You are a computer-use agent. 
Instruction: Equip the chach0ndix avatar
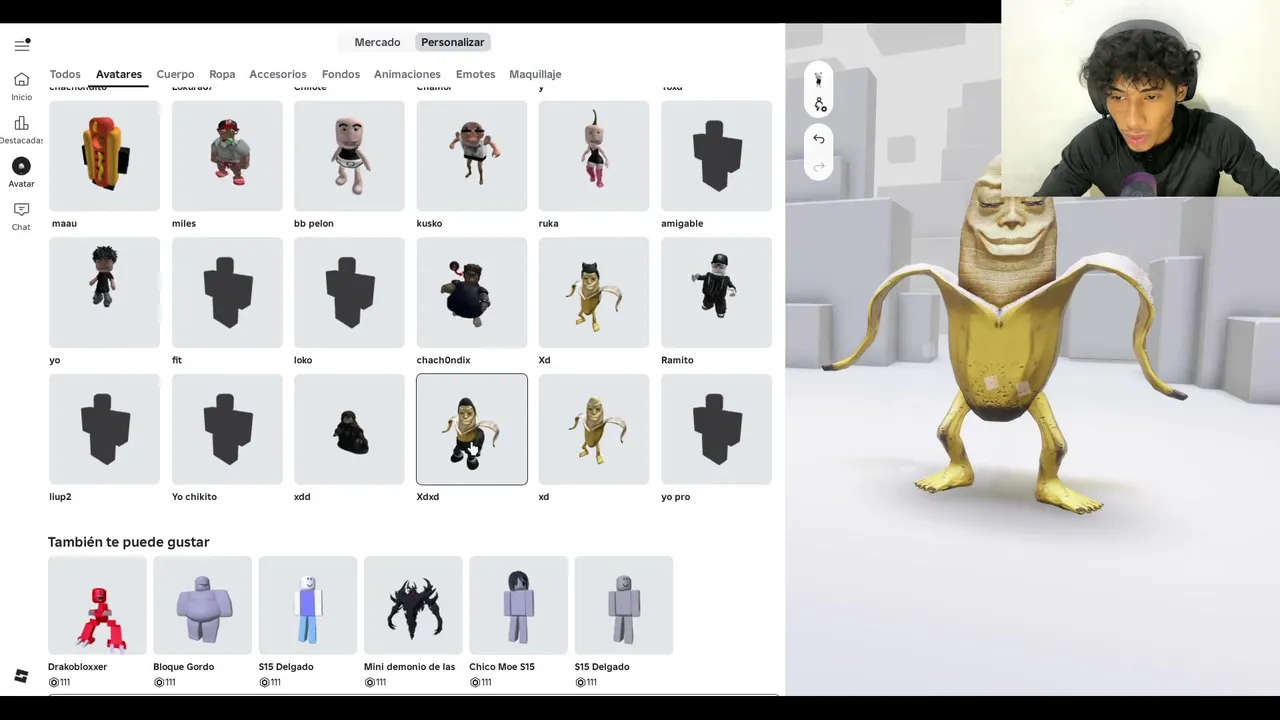coord(472,293)
